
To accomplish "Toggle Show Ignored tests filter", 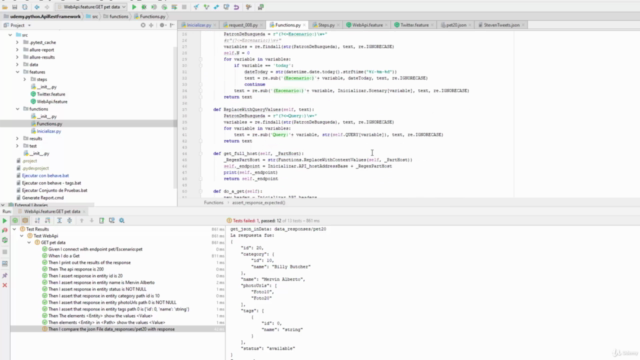I will tap(25, 221).
